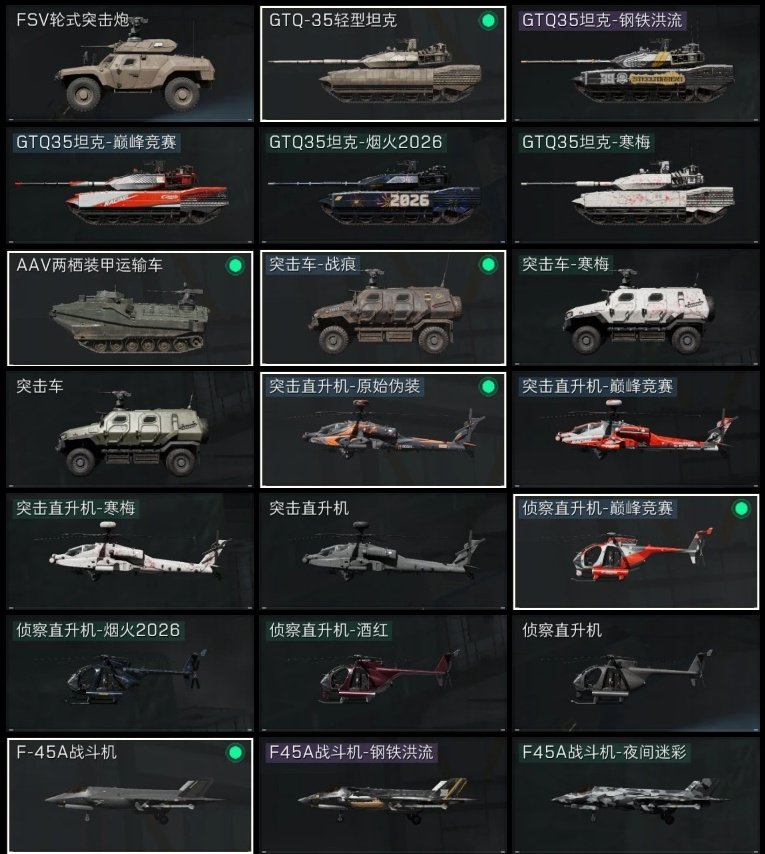This screenshot has height=854, width=765.
Task: Select the default 侦察直升机 card
Action: click(636, 673)
